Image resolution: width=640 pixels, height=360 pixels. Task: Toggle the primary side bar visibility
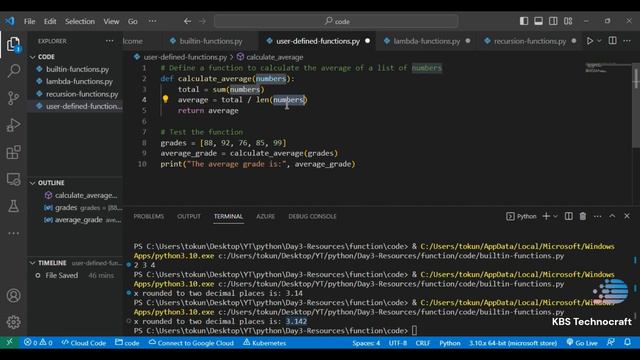click(x=524, y=21)
